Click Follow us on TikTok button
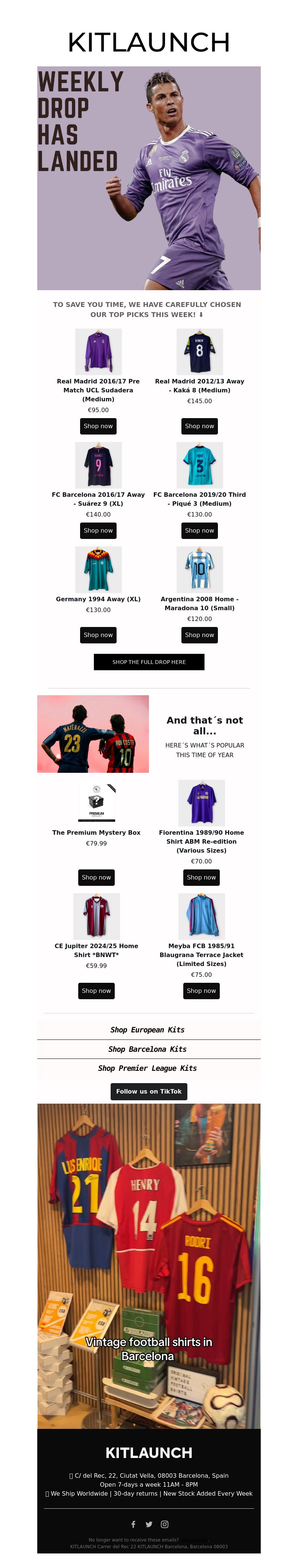298x1568 pixels. [x=149, y=1091]
